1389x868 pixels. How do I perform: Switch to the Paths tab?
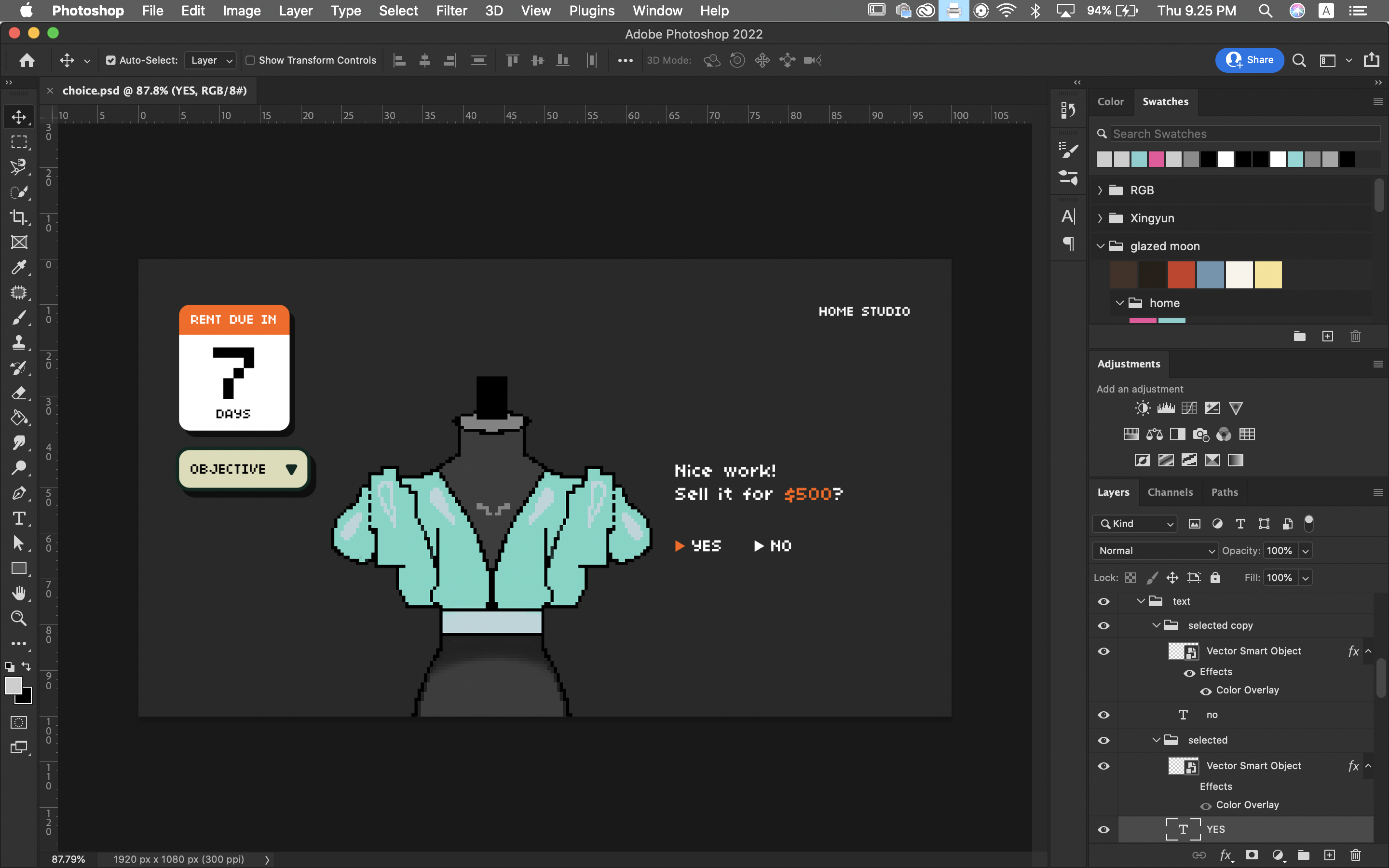pyautogui.click(x=1224, y=491)
